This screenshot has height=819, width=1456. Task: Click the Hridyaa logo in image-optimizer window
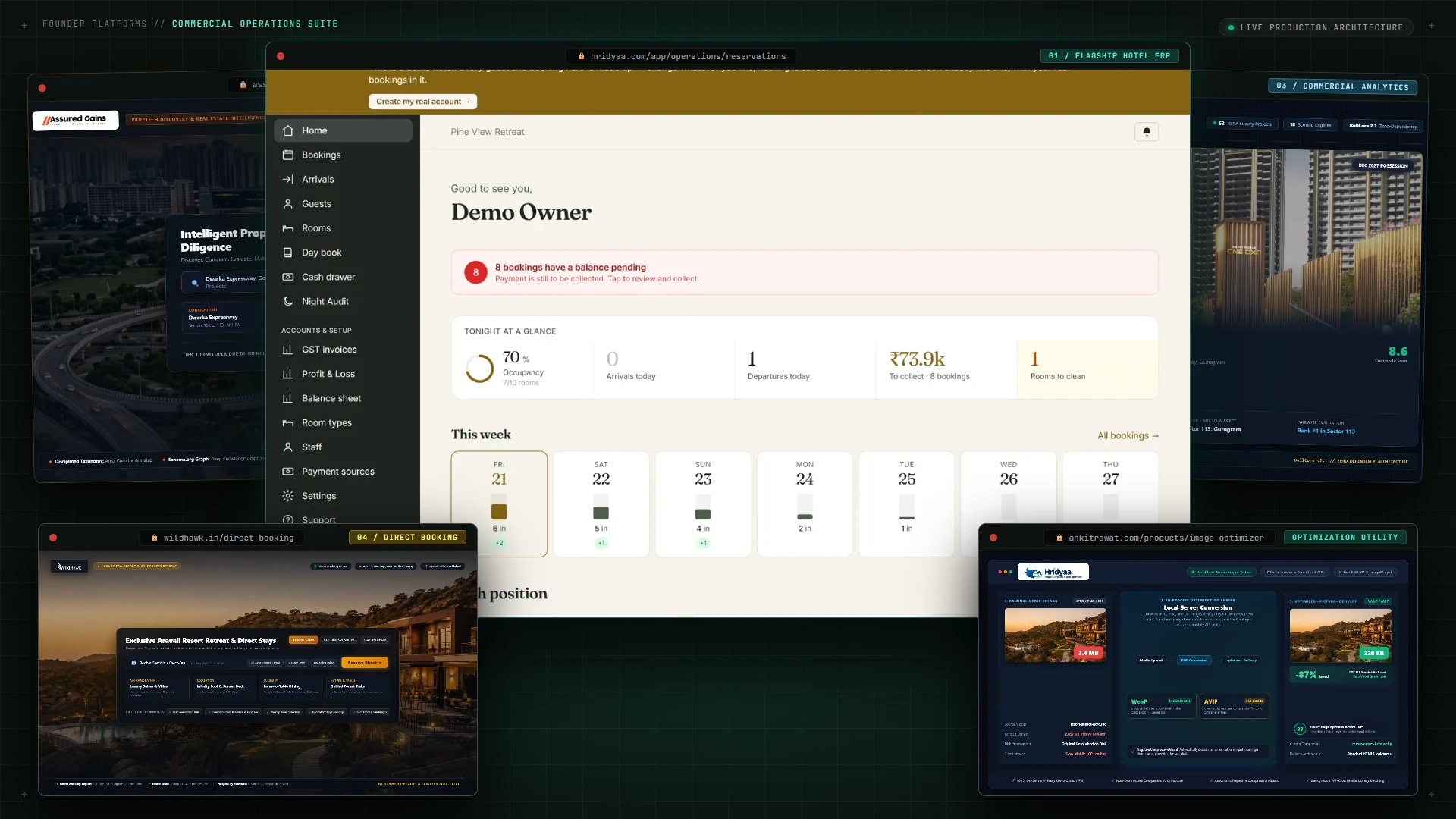(1053, 573)
